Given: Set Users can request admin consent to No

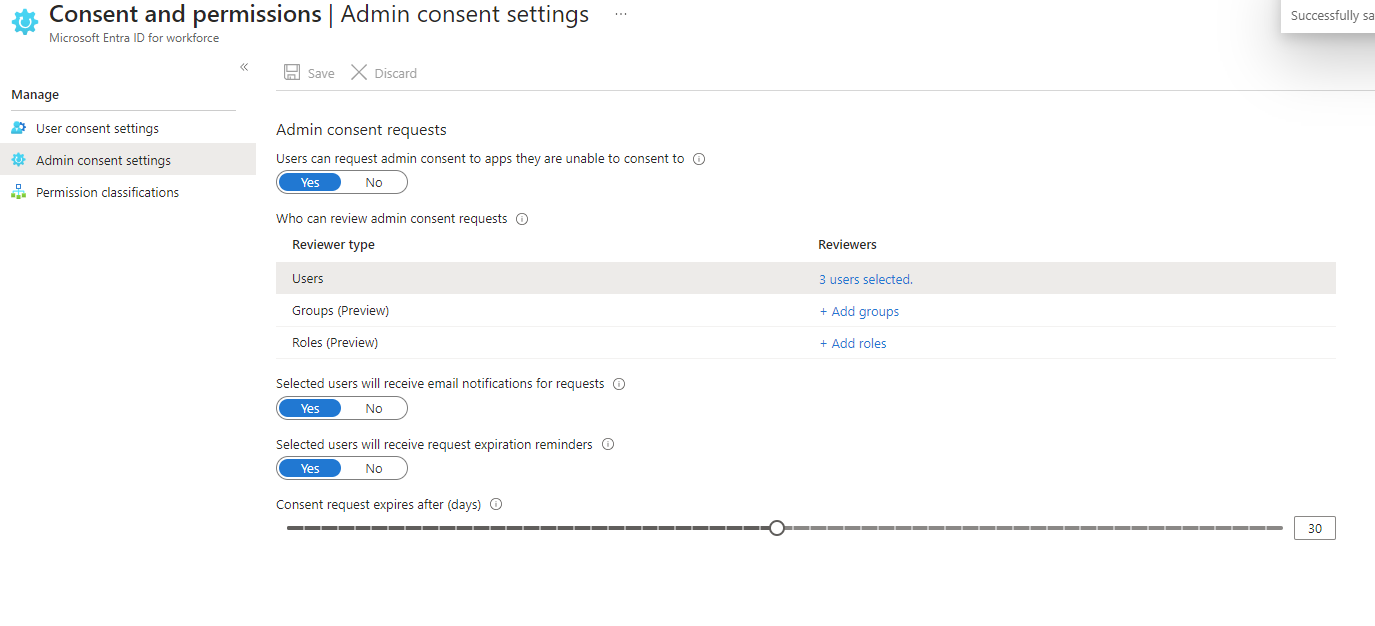Looking at the screenshot, I should pos(373,181).
